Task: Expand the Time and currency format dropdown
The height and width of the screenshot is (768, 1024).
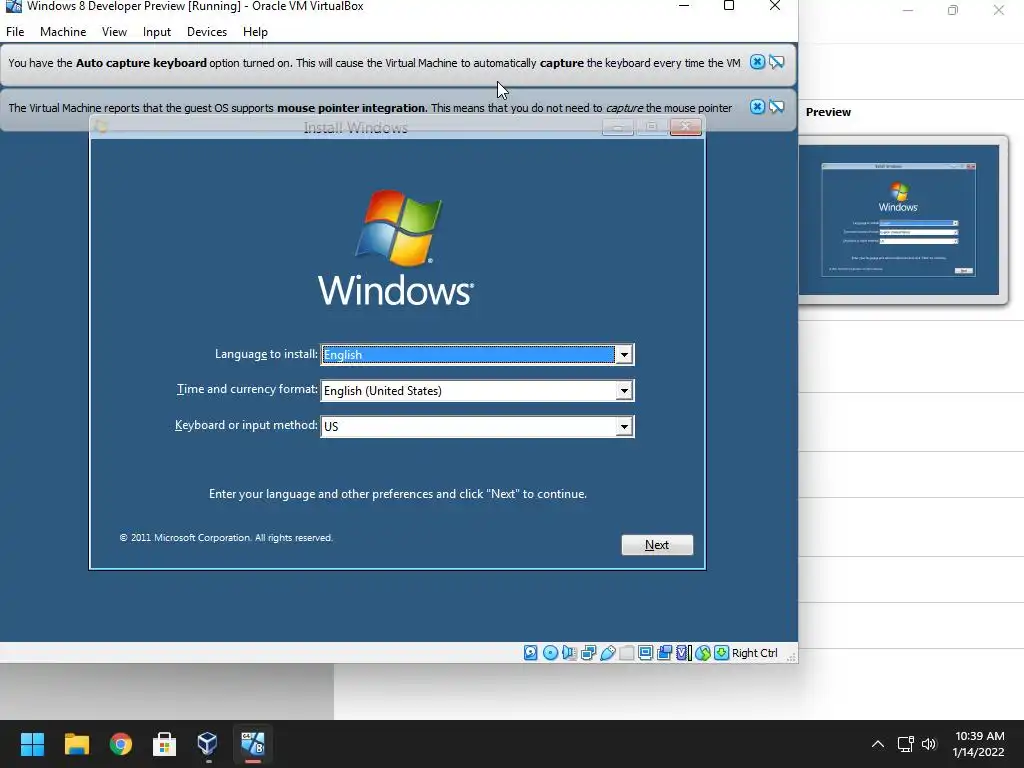Action: coord(624,391)
